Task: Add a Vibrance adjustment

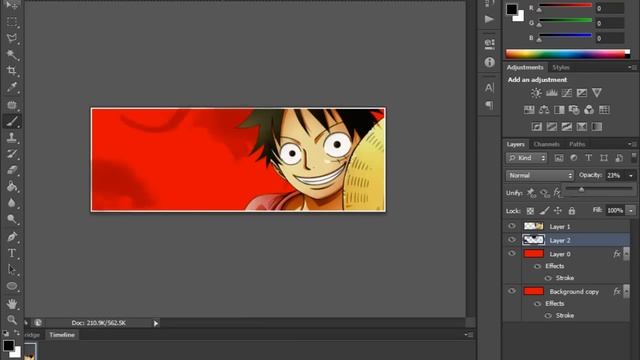Action: tap(597, 93)
